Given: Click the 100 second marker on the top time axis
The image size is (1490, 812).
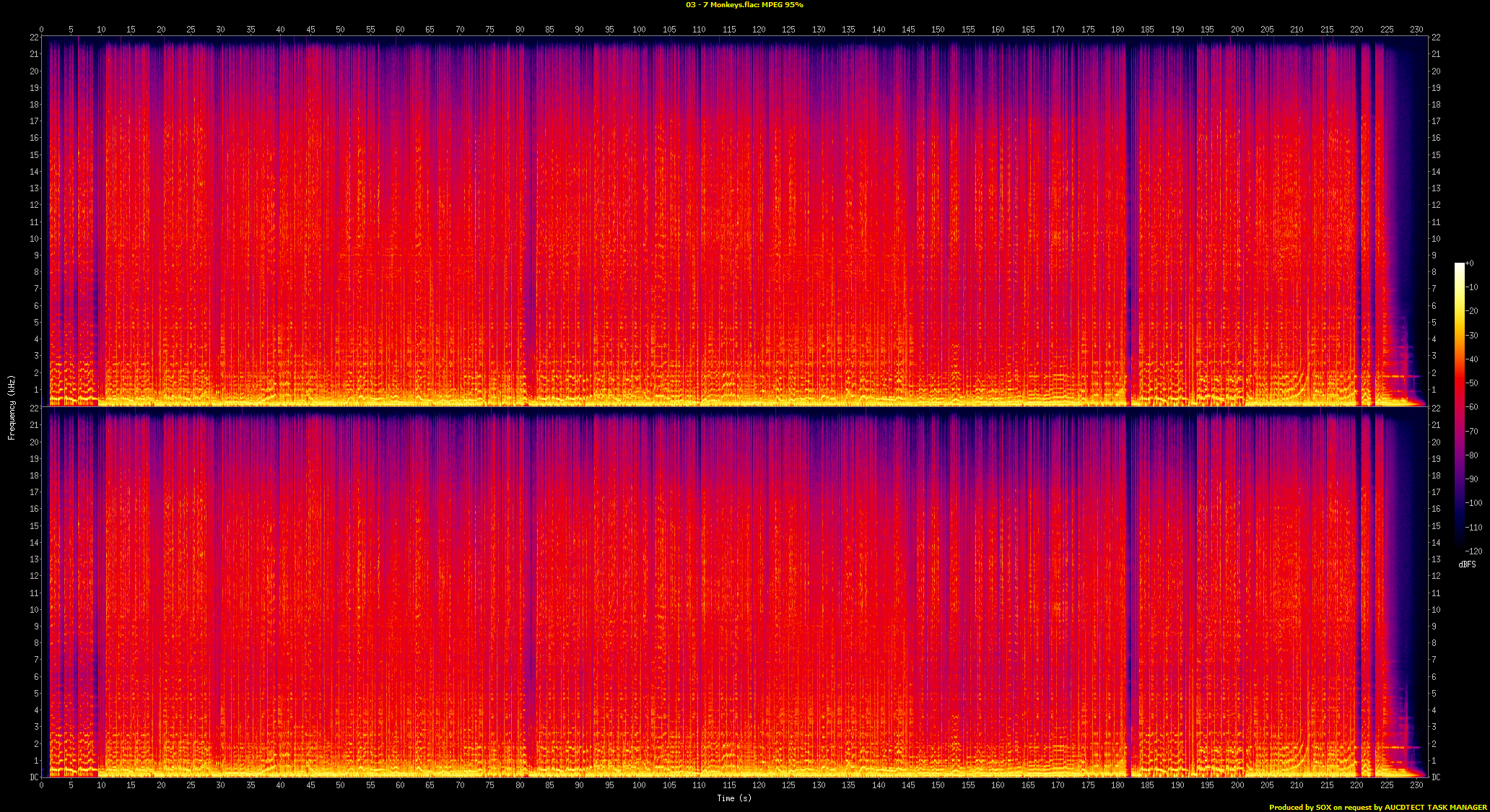Looking at the screenshot, I should tap(639, 30).
